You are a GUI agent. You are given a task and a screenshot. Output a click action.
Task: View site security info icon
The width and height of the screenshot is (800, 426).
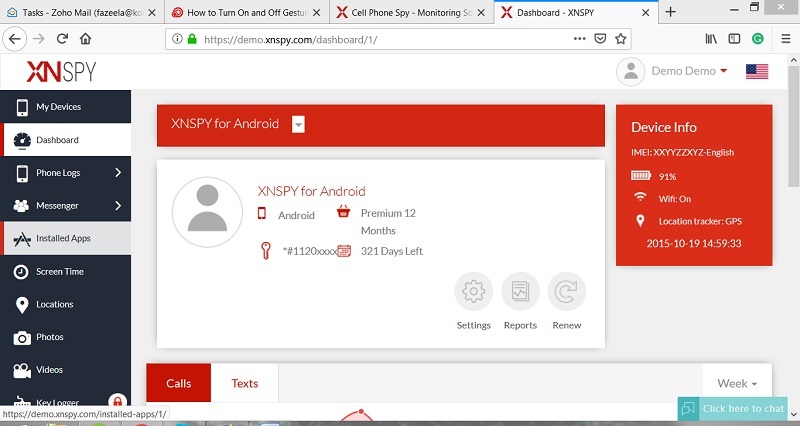177,39
